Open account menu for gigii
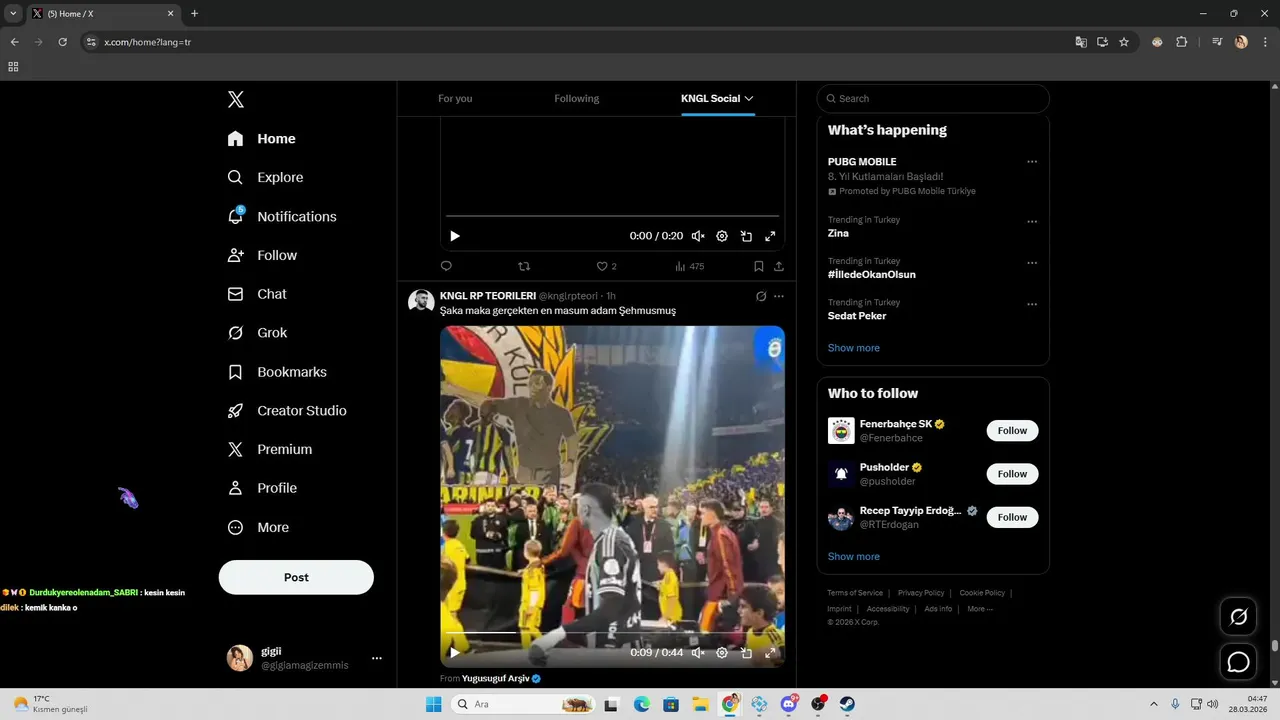The height and width of the screenshot is (720, 1280). click(x=377, y=658)
